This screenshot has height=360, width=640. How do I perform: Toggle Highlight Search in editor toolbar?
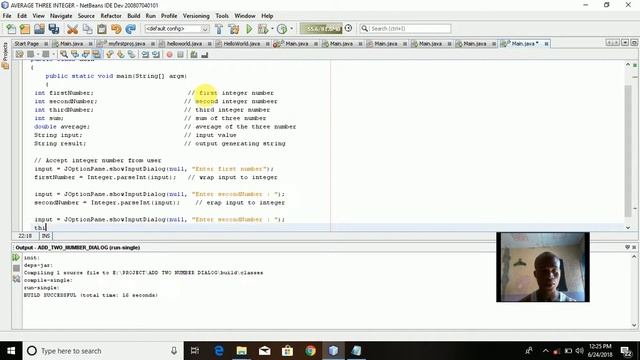point(96,54)
